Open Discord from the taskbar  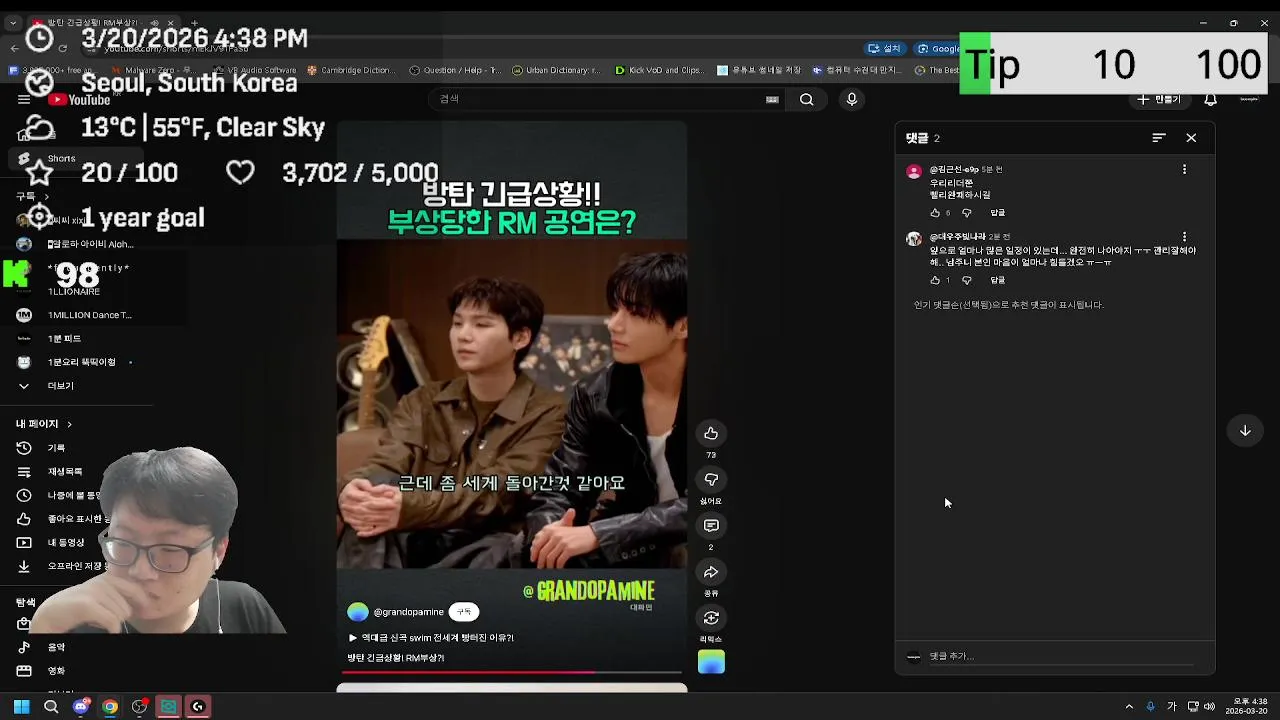[81, 707]
